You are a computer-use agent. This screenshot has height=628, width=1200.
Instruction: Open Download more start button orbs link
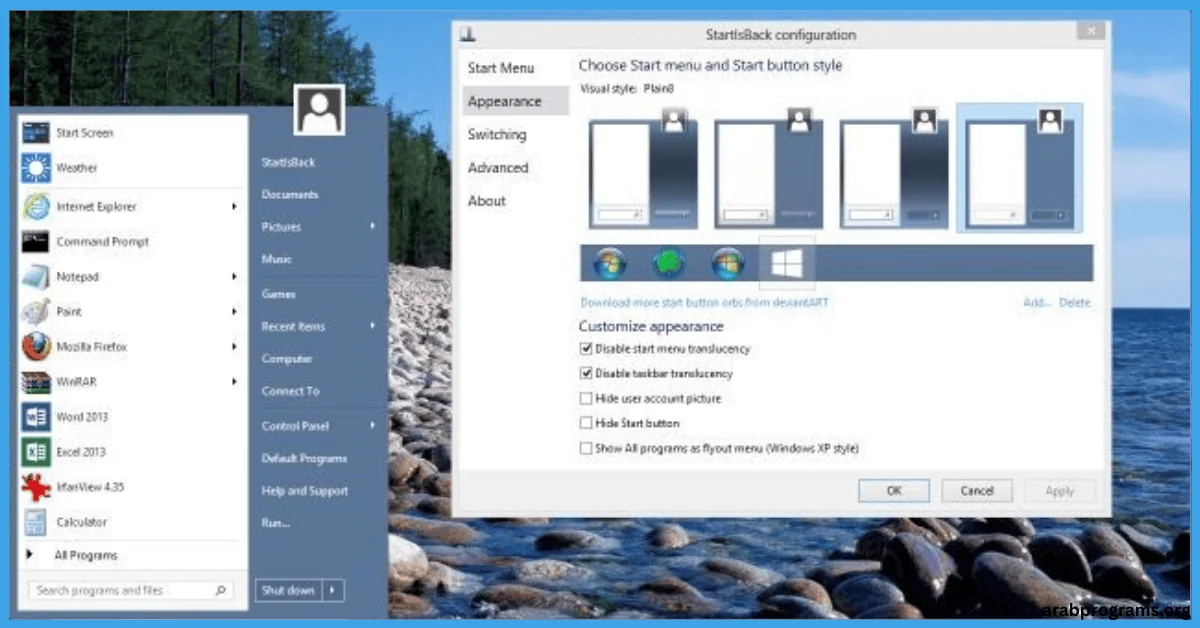click(704, 302)
